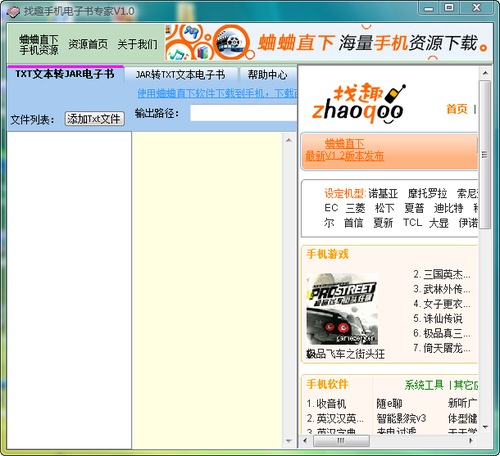Open 随e聊 software link
This screenshot has width=500, height=456.
(389, 404)
